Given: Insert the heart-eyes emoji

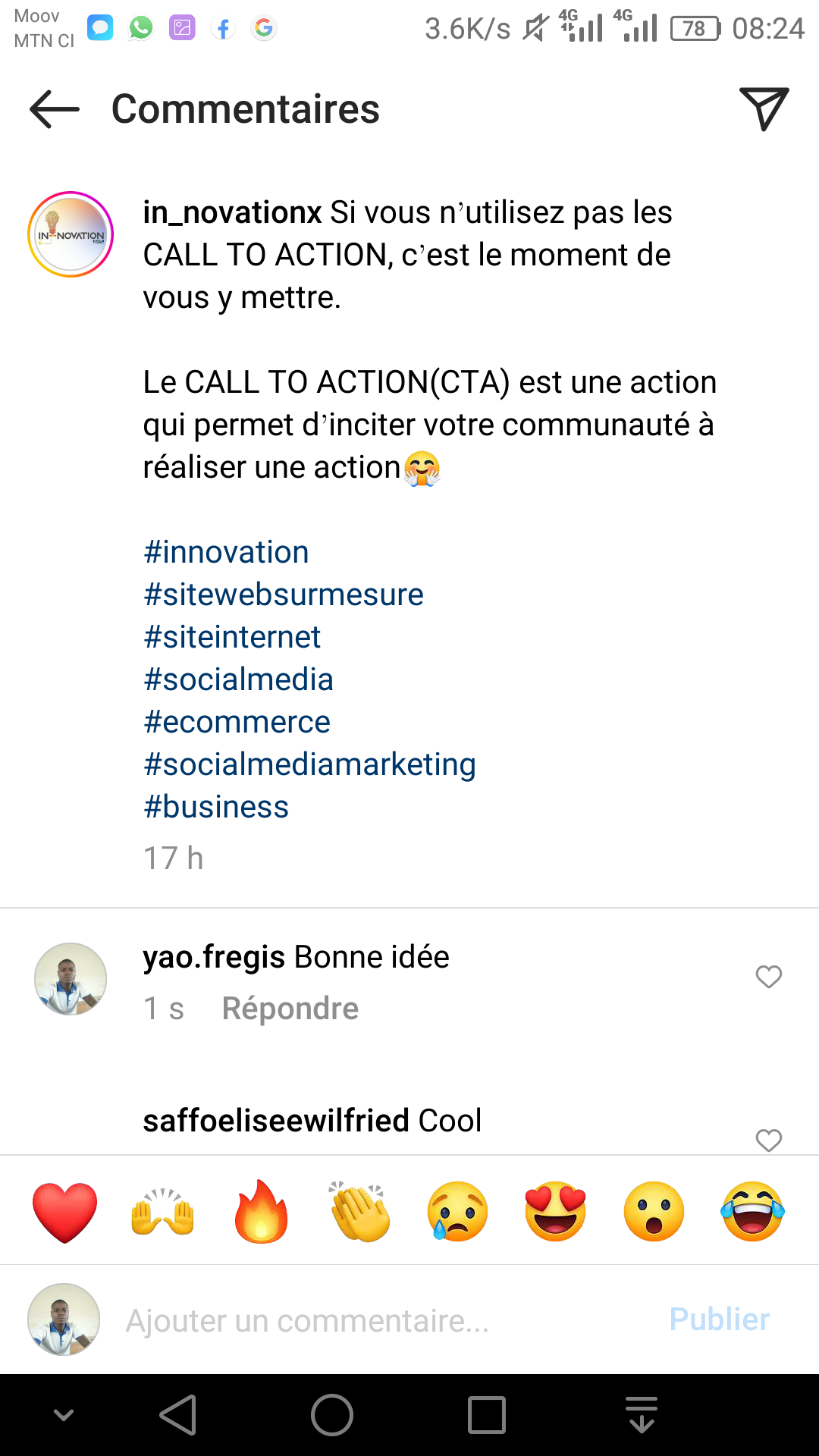Looking at the screenshot, I should 555,1212.
